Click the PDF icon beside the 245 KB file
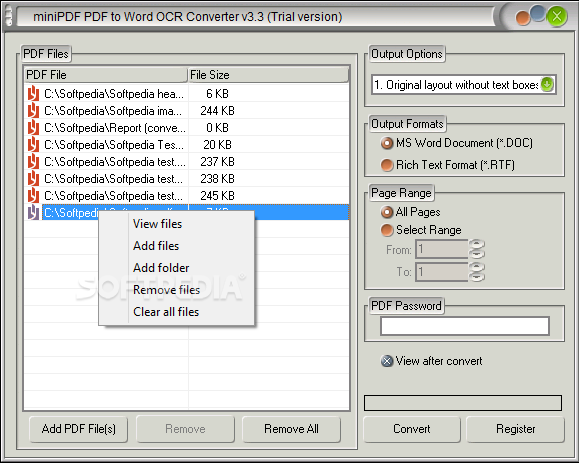The height and width of the screenshot is (463, 579). coord(33,196)
